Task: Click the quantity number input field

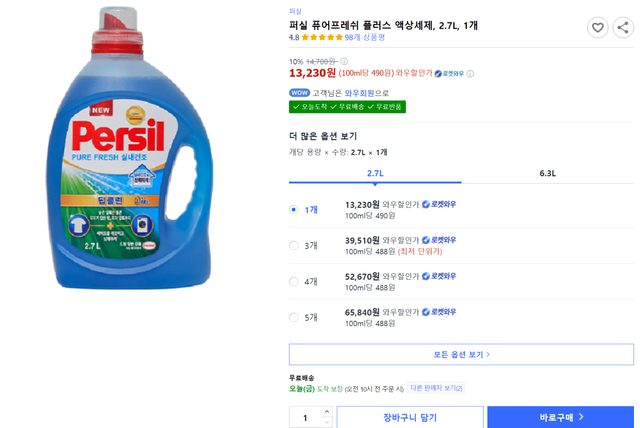Action: (305, 417)
